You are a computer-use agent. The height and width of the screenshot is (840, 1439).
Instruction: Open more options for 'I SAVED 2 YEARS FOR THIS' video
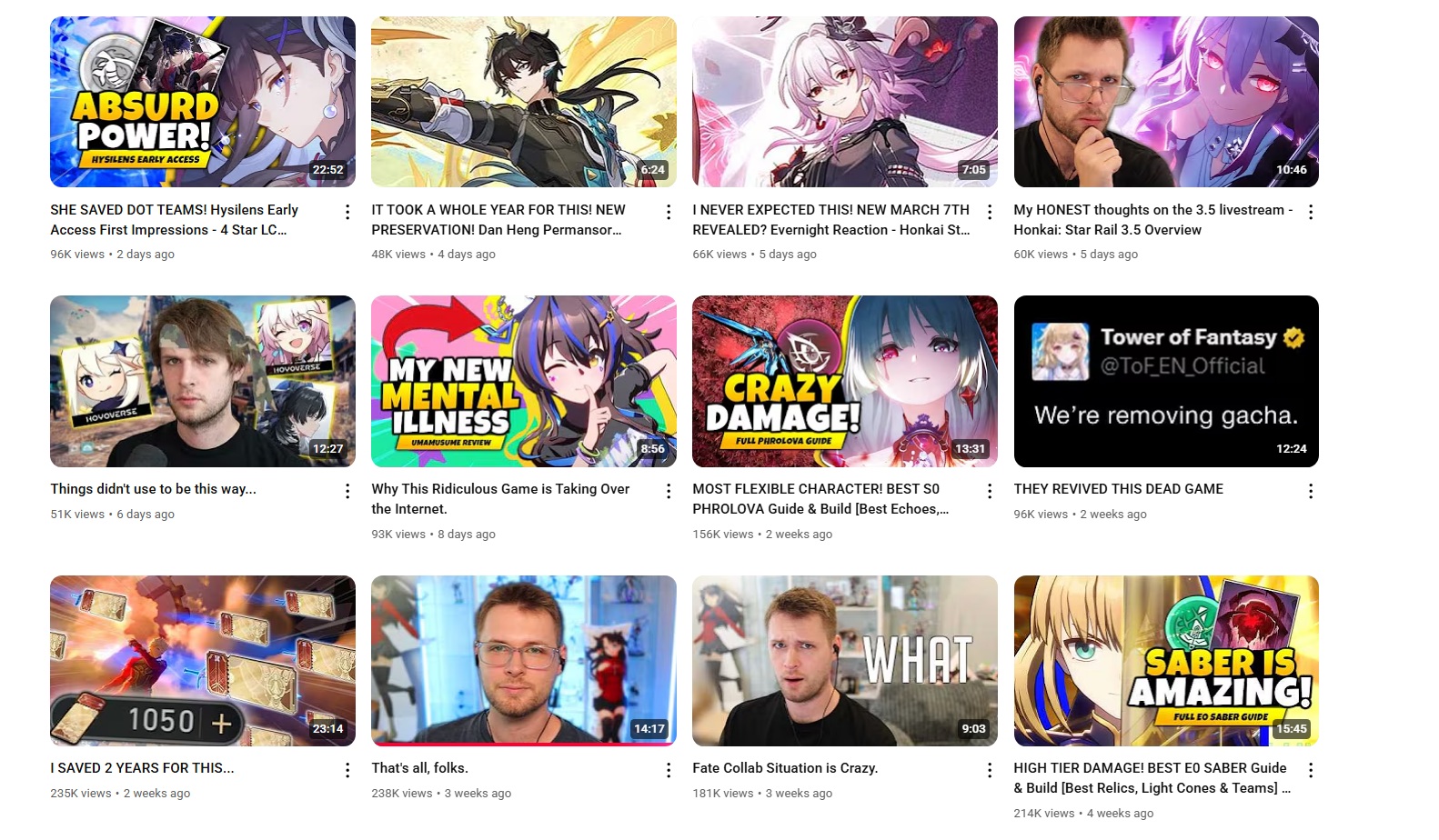(x=347, y=770)
